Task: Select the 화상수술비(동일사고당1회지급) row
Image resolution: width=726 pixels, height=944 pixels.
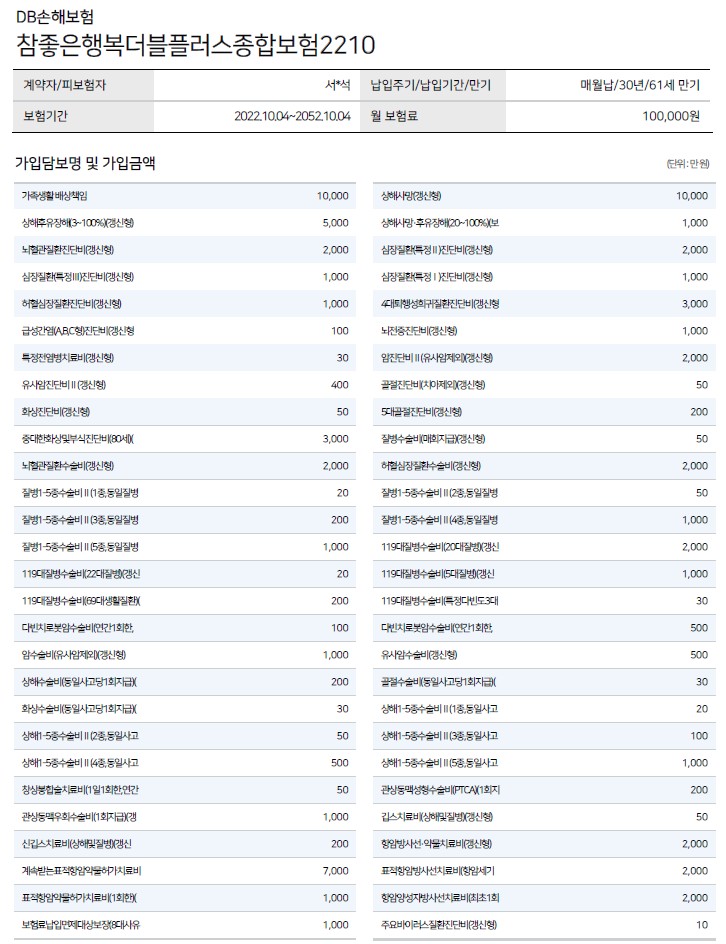Action: click(x=185, y=709)
